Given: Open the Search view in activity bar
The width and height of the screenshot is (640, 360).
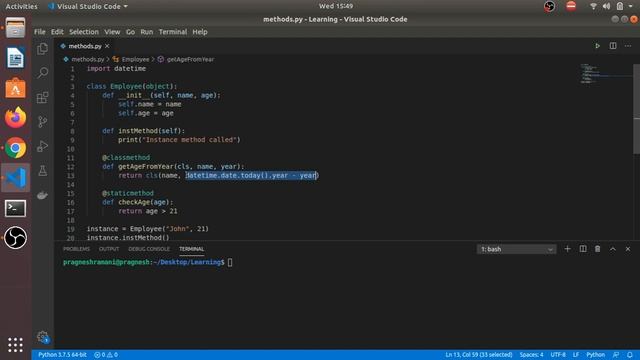Looking at the screenshot, I should (42, 73).
